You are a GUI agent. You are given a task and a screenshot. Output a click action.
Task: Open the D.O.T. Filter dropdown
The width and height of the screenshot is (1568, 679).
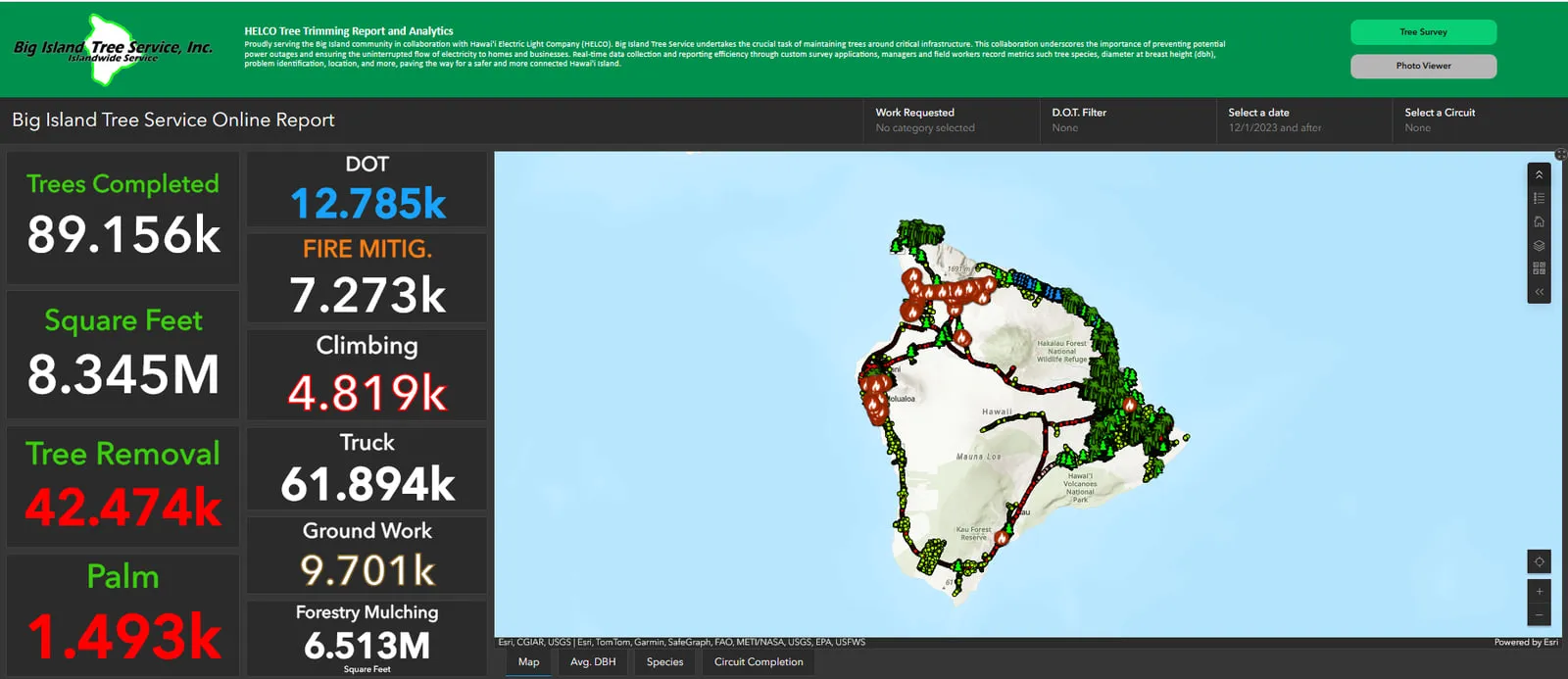[1127, 121]
